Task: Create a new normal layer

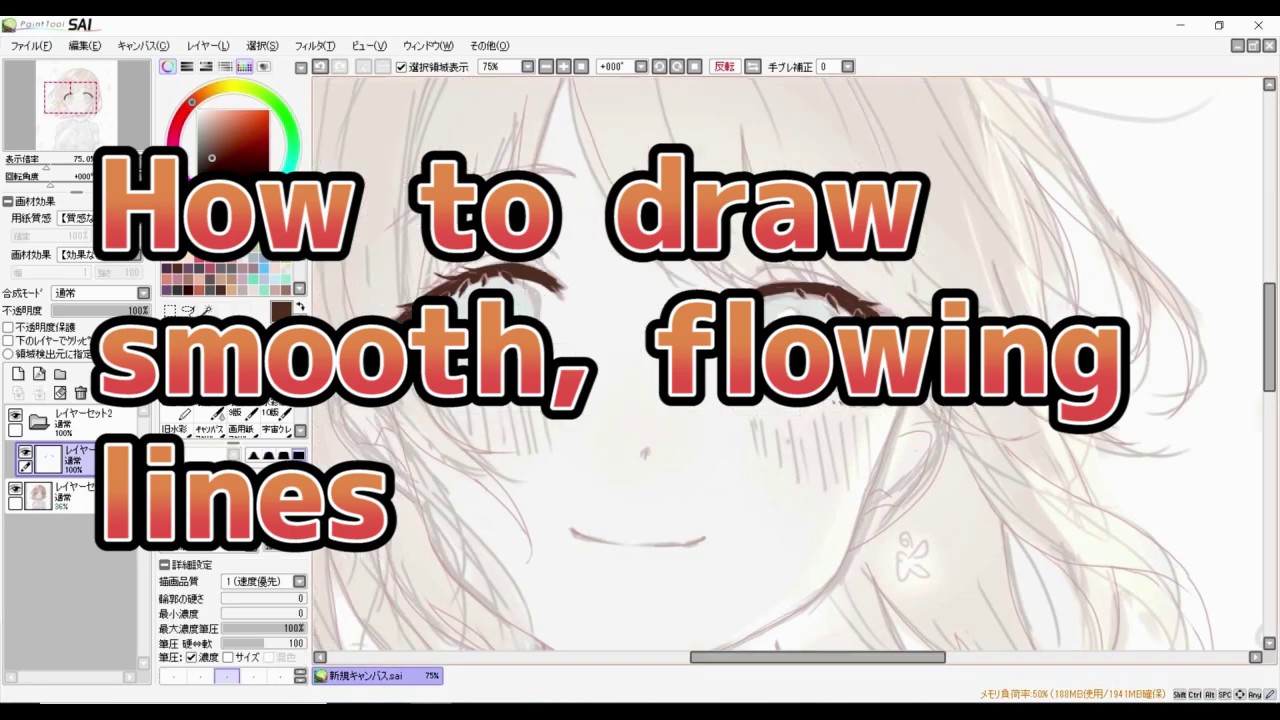Action: click(18, 374)
